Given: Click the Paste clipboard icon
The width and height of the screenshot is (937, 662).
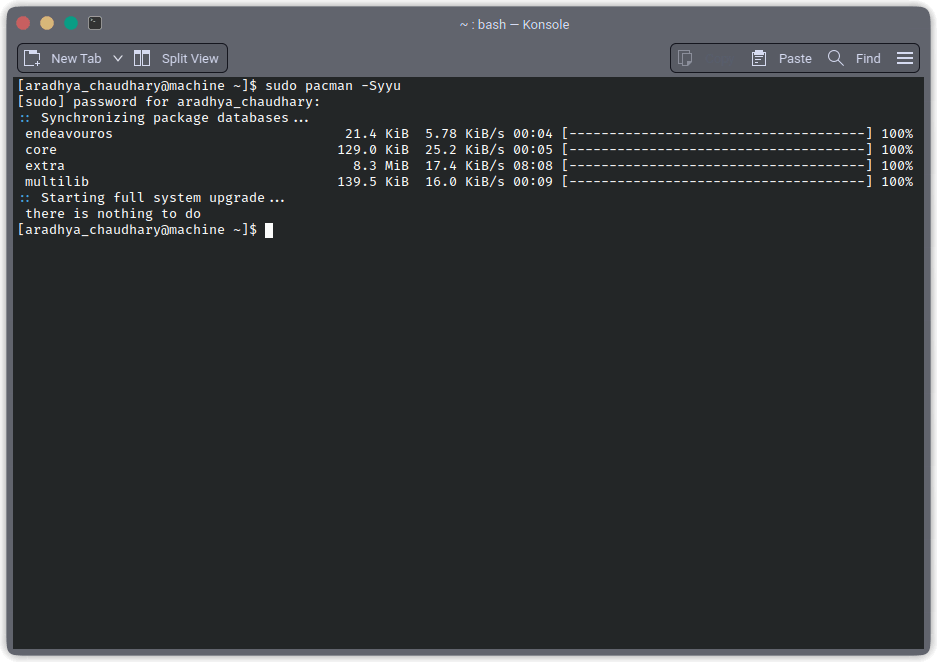Looking at the screenshot, I should pos(759,58).
